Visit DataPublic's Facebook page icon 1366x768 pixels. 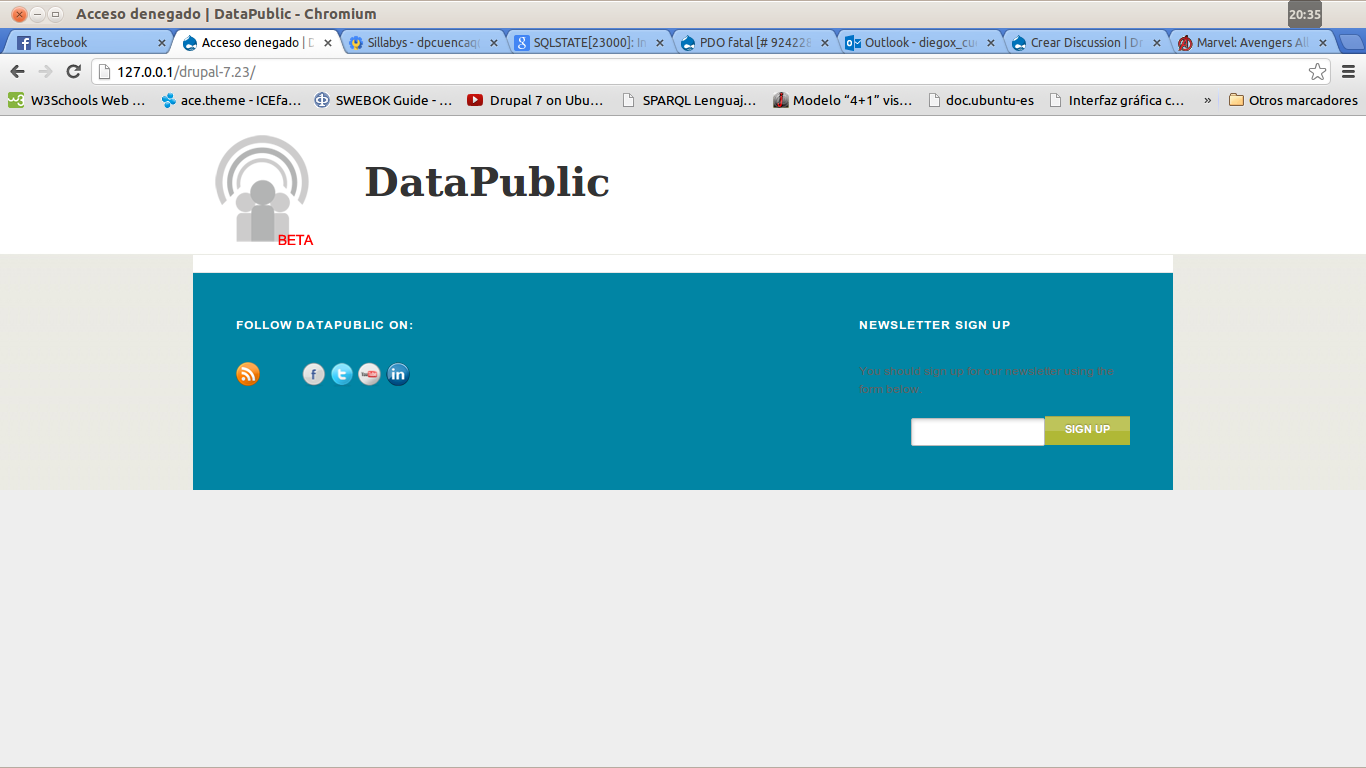314,374
